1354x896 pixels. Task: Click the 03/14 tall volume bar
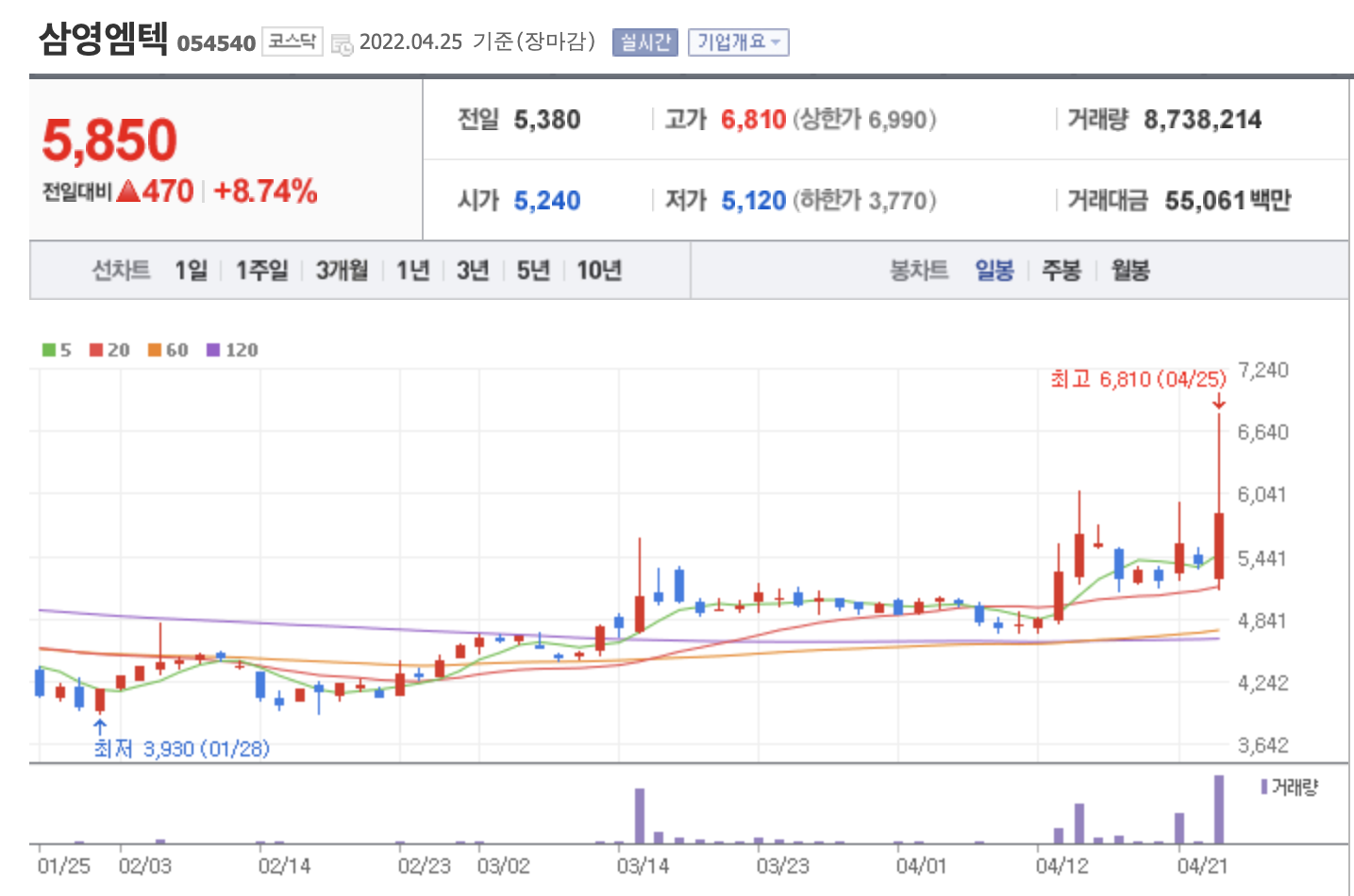pyautogui.click(x=640, y=816)
